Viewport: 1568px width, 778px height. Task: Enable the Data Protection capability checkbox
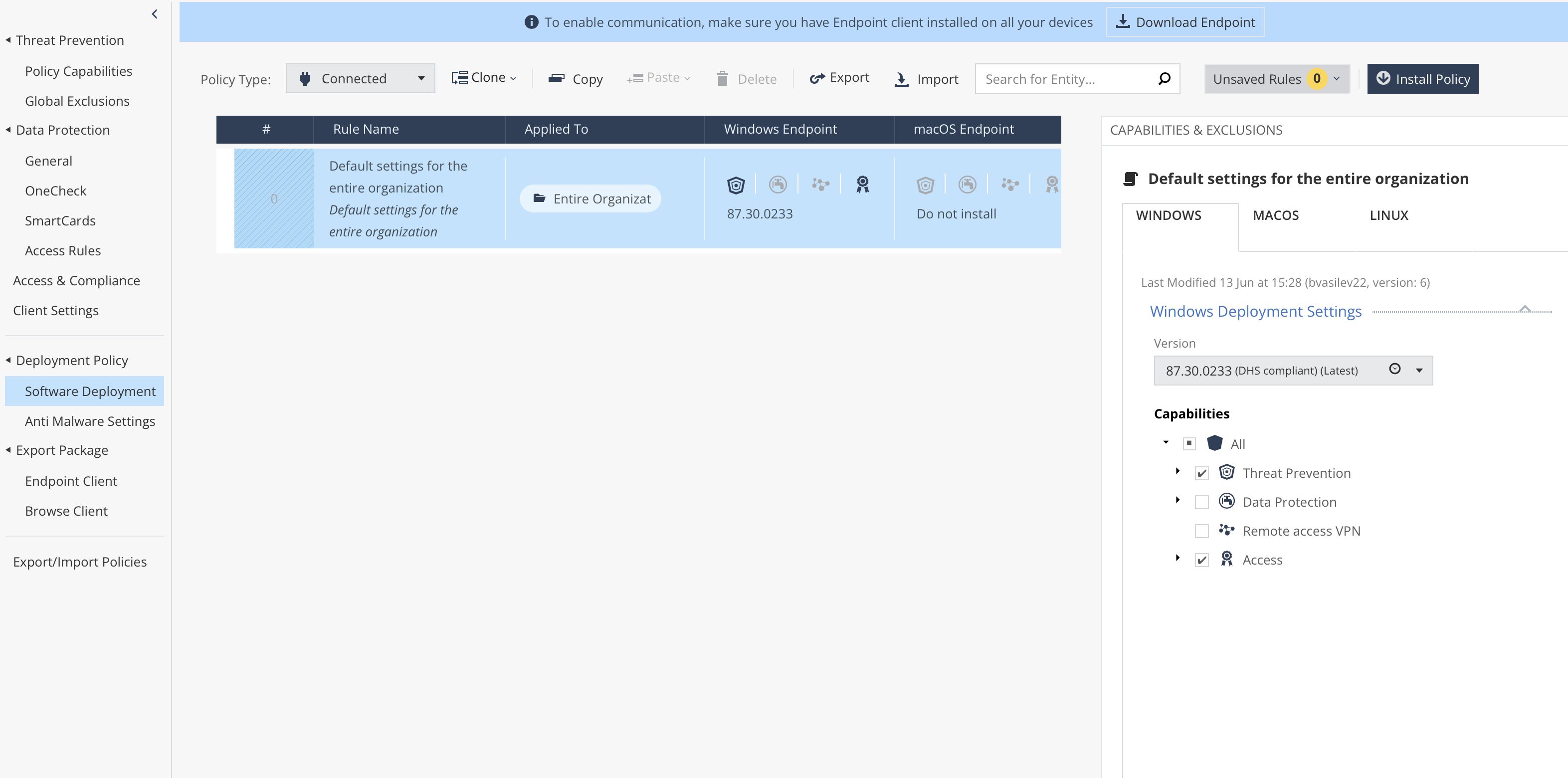(1201, 502)
